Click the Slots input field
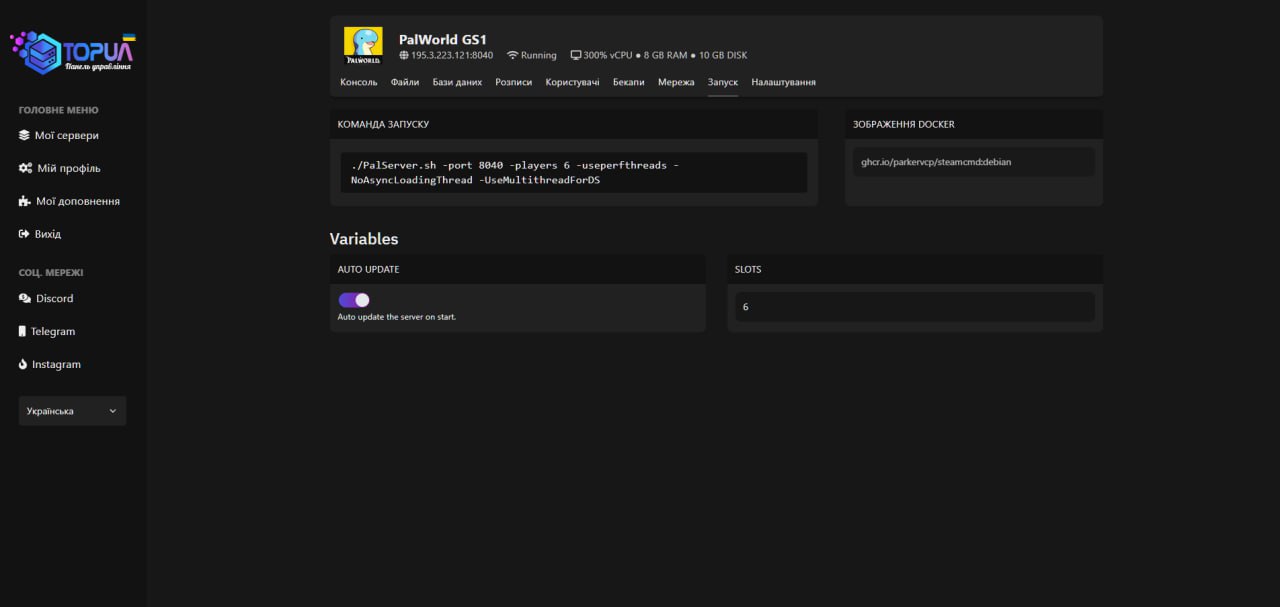Image resolution: width=1280 pixels, height=607 pixels. click(914, 307)
